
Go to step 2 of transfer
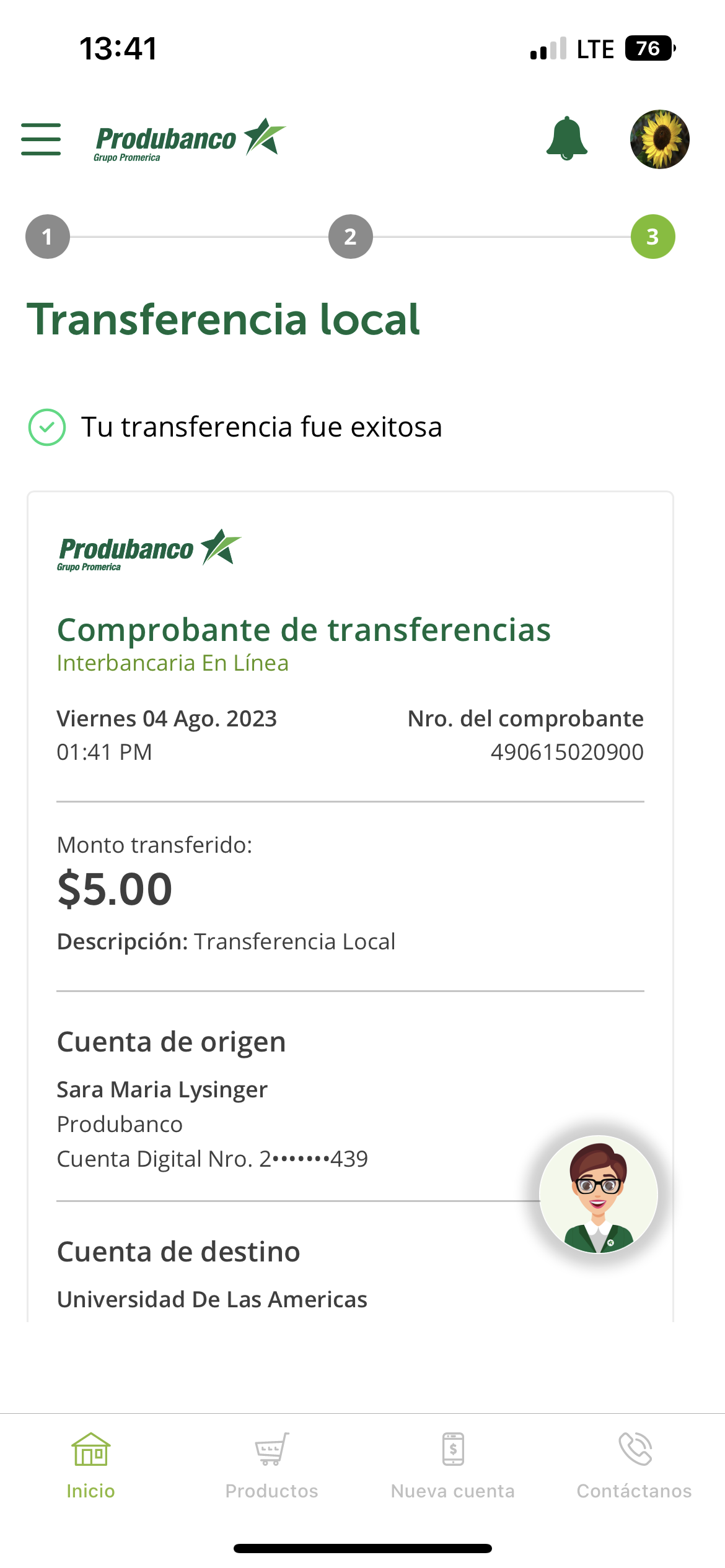click(350, 237)
